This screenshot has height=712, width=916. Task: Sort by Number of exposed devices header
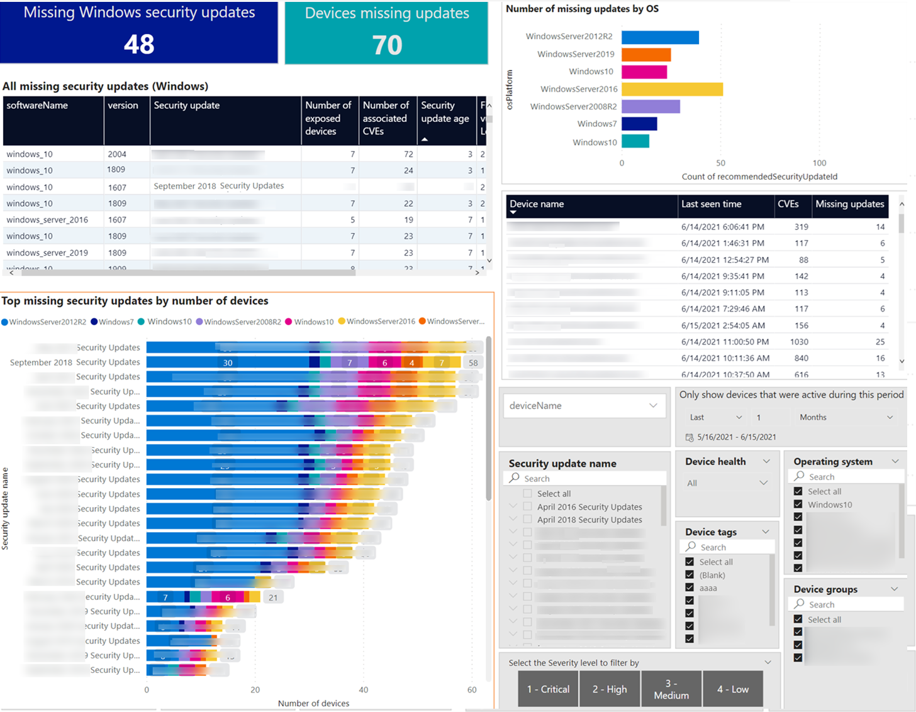point(329,121)
